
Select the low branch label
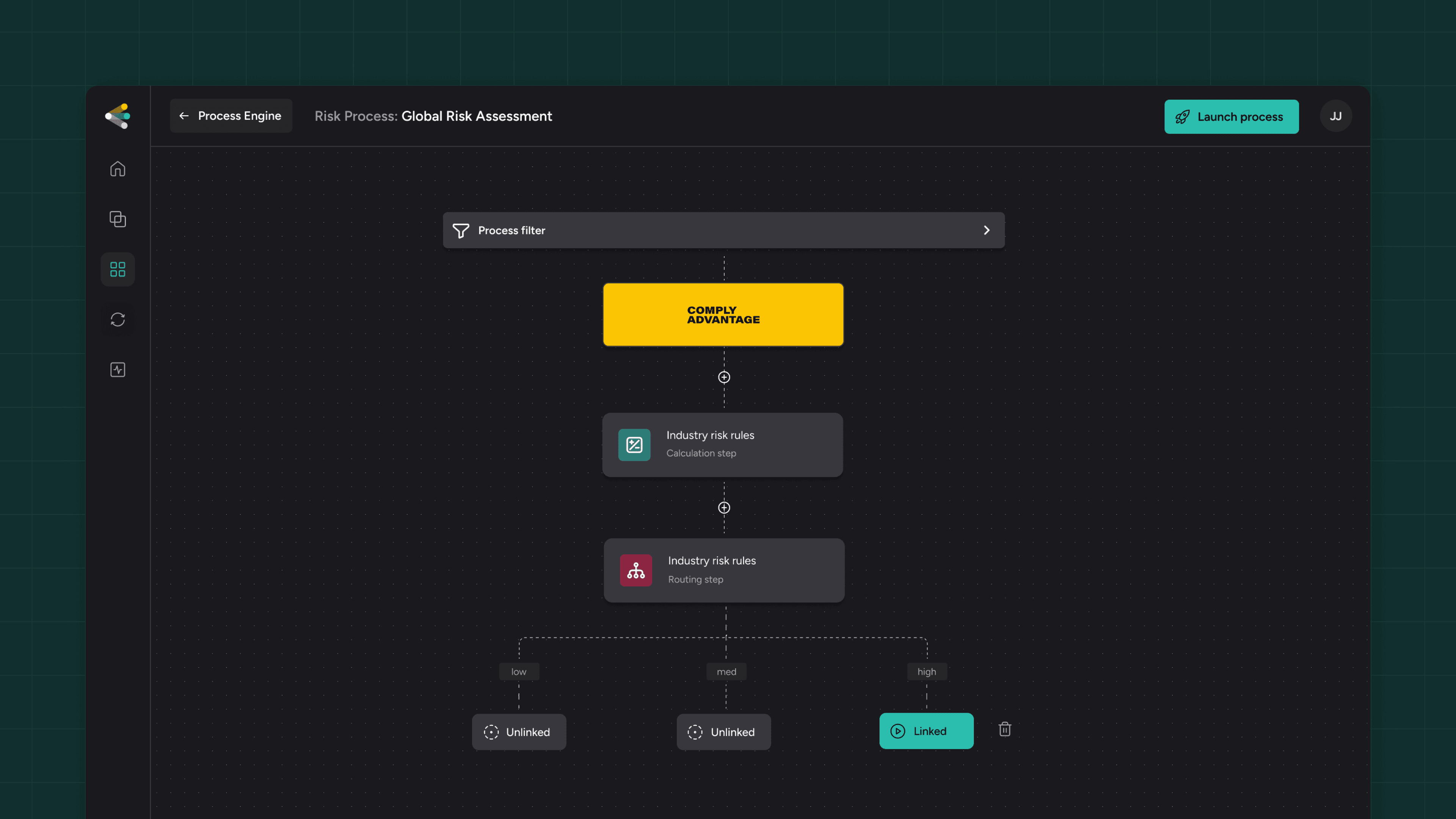click(x=519, y=672)
